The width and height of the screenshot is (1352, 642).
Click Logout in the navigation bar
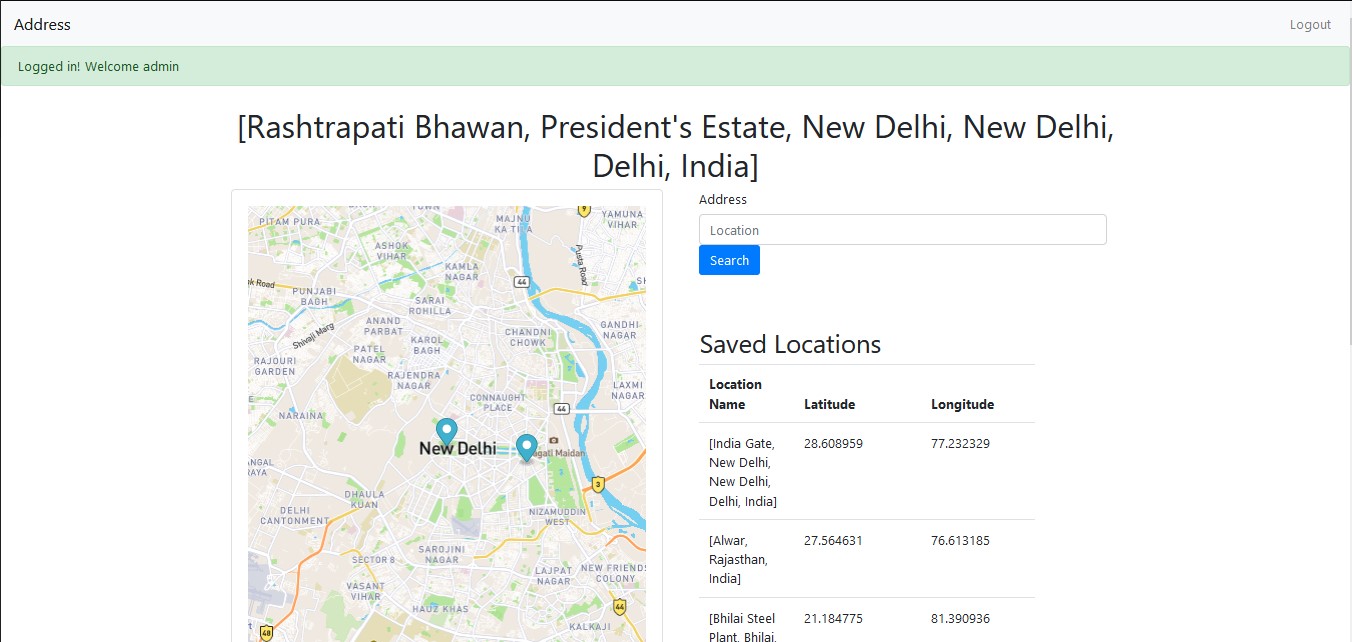pos(1310,24)
